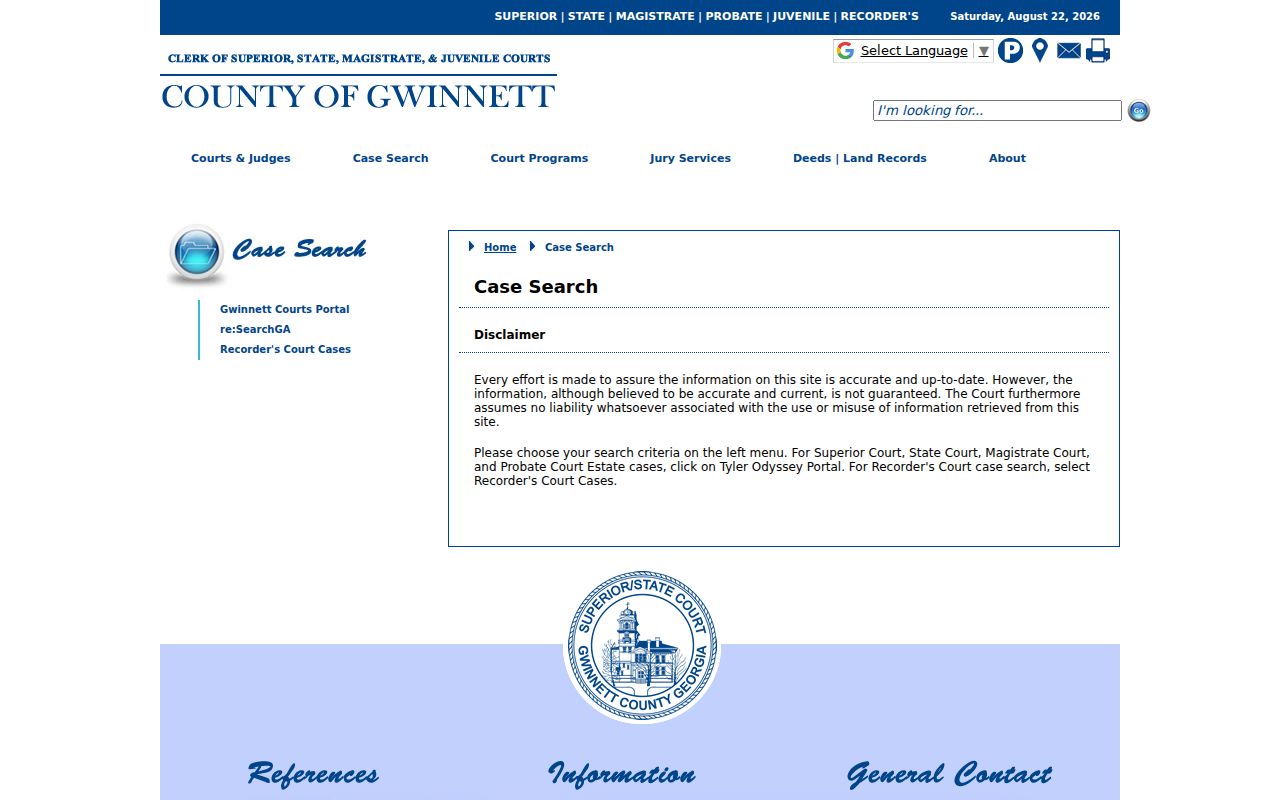
Task: Click the STATE link in top bar
Action: pos(586,16)
